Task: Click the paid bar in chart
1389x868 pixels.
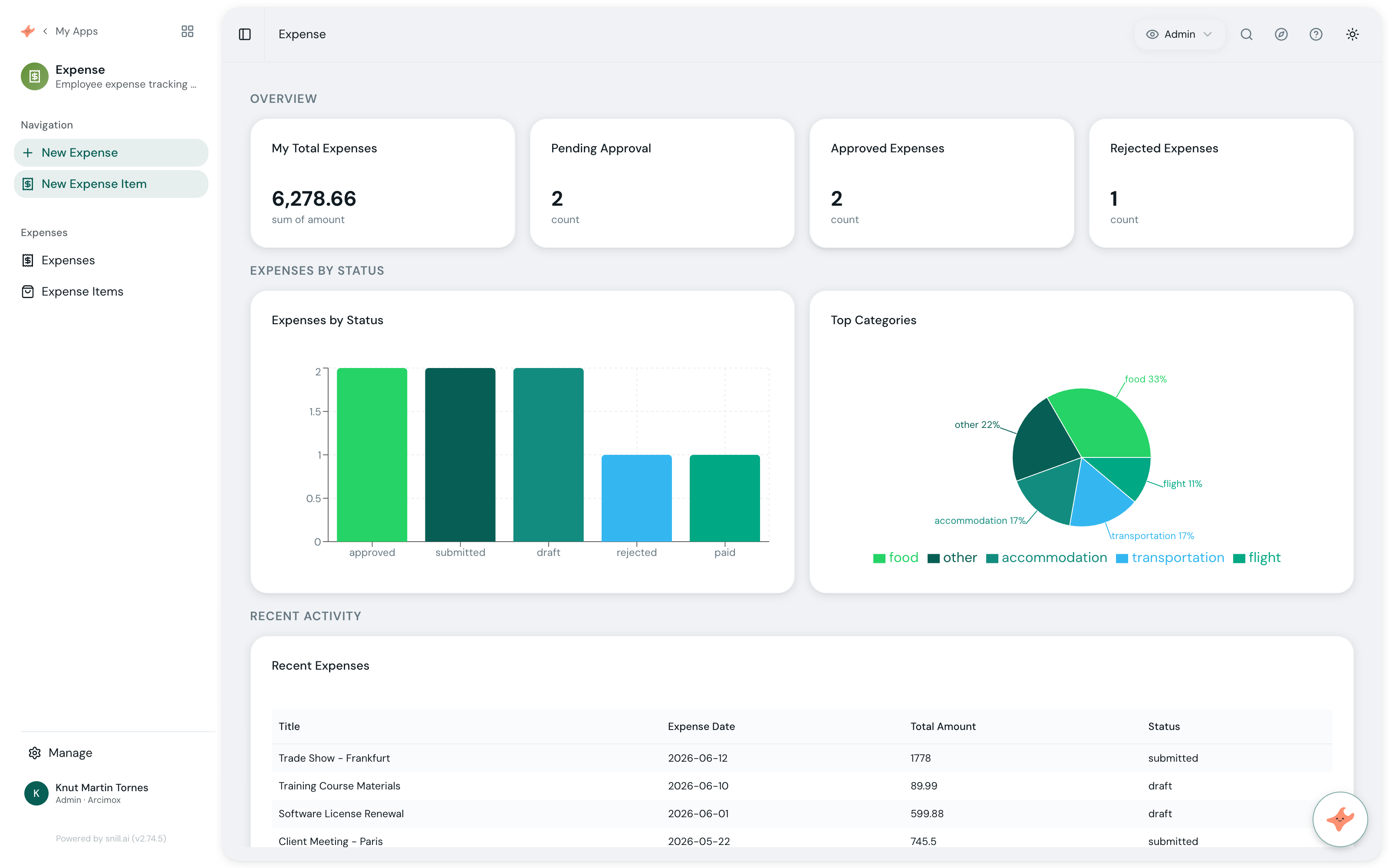Action: [725, 498]
